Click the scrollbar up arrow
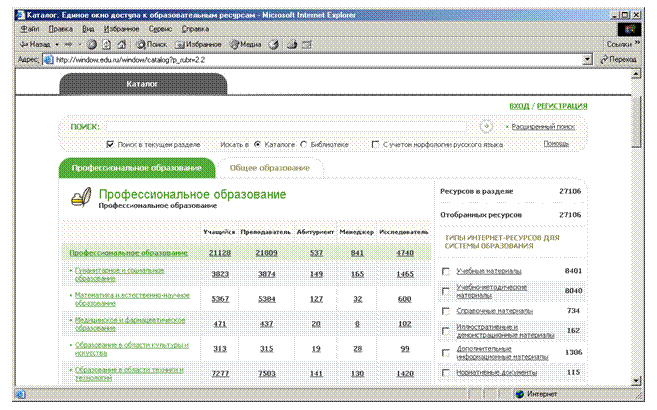This screenshot has width=657, height=410. click(636, 74)
